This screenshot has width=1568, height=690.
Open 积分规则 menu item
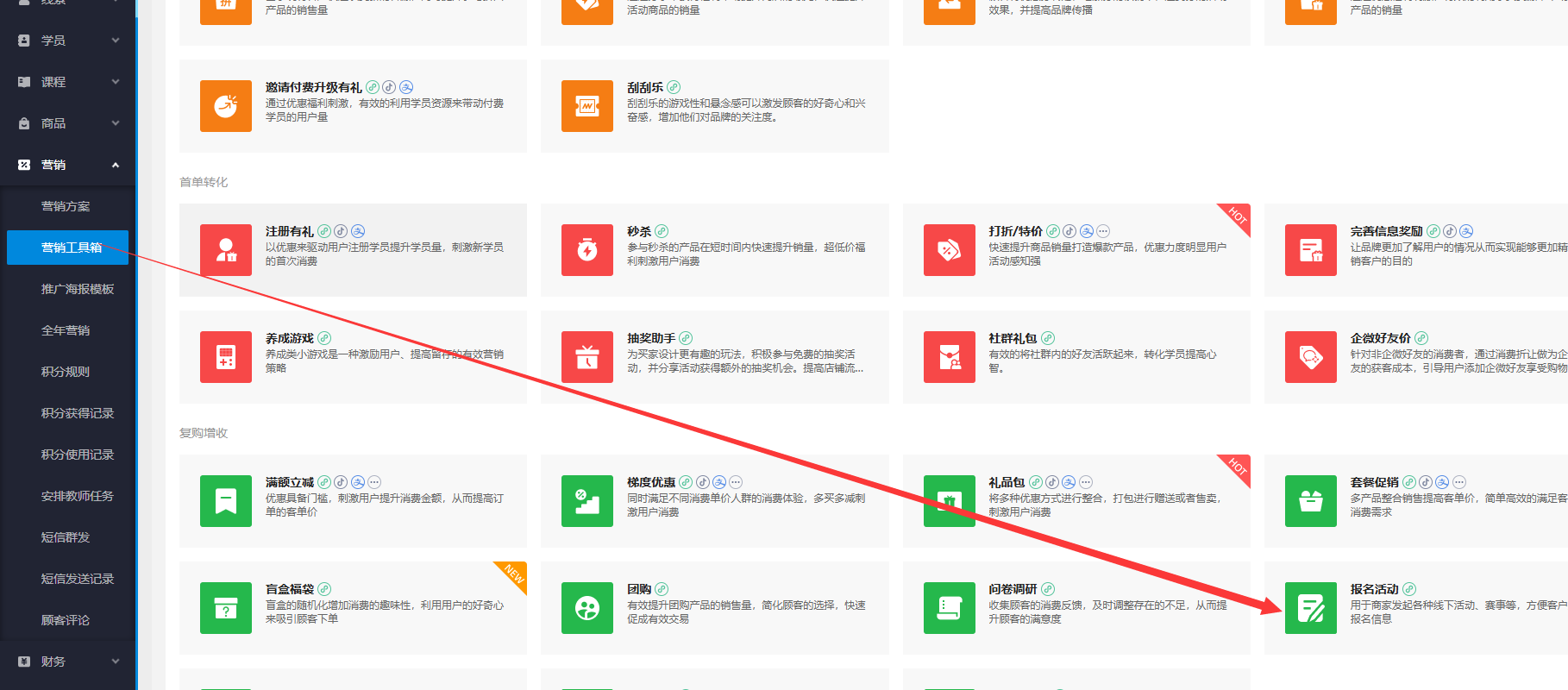click(x=66, y=372)
